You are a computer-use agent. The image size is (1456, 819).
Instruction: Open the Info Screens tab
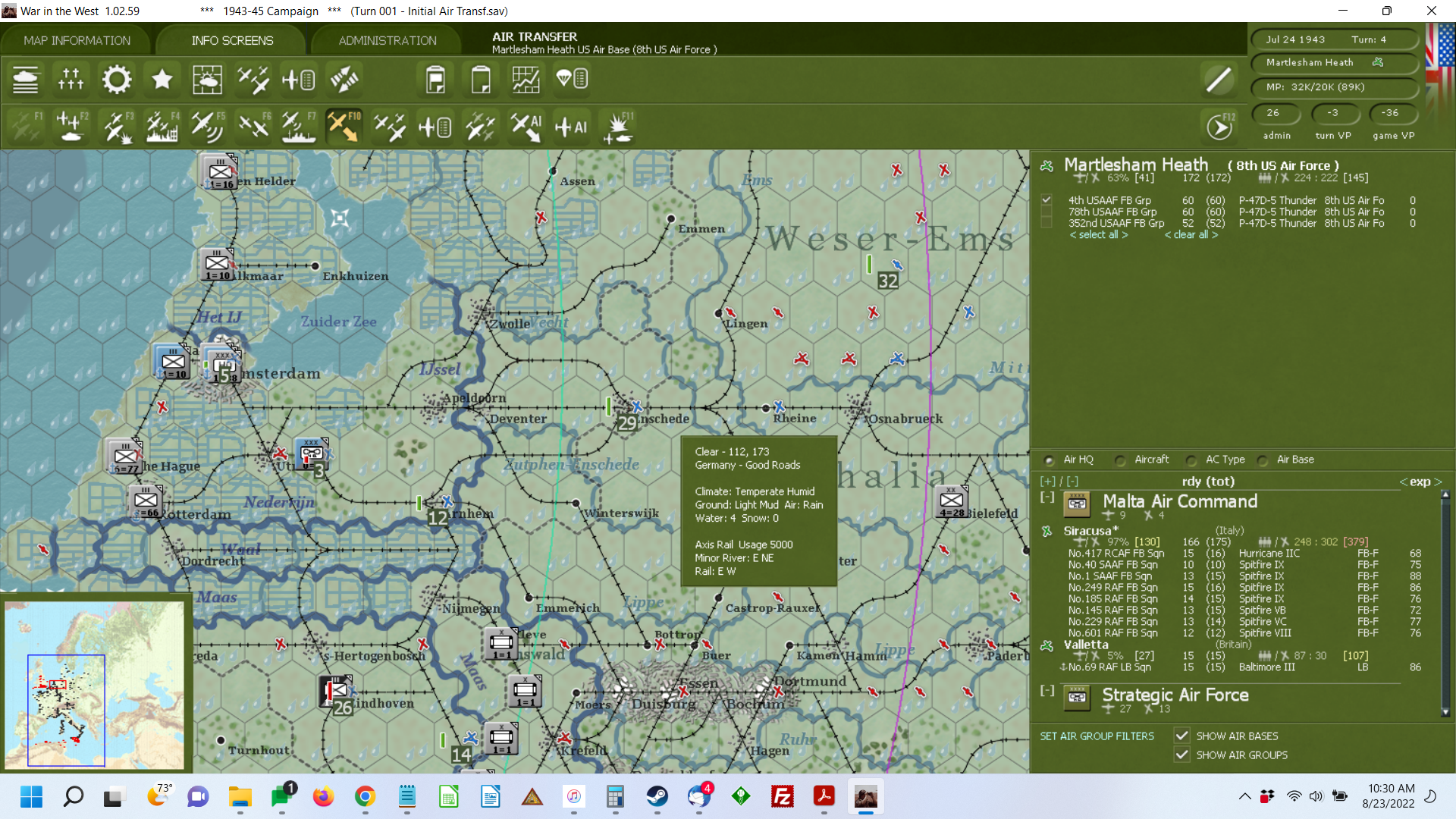point(232,40)
